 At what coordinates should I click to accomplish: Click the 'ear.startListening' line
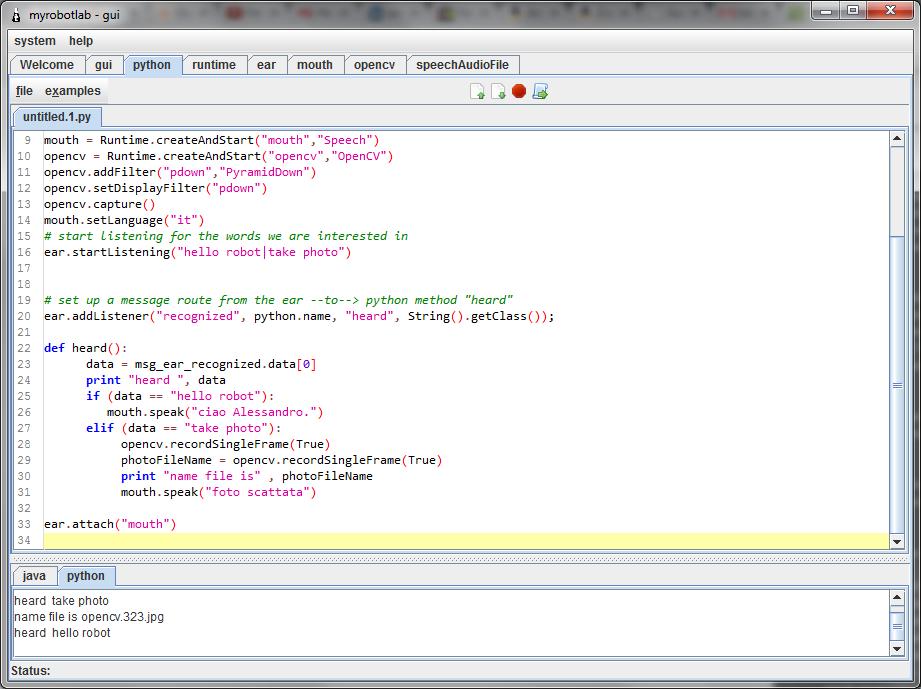(197, 253)
